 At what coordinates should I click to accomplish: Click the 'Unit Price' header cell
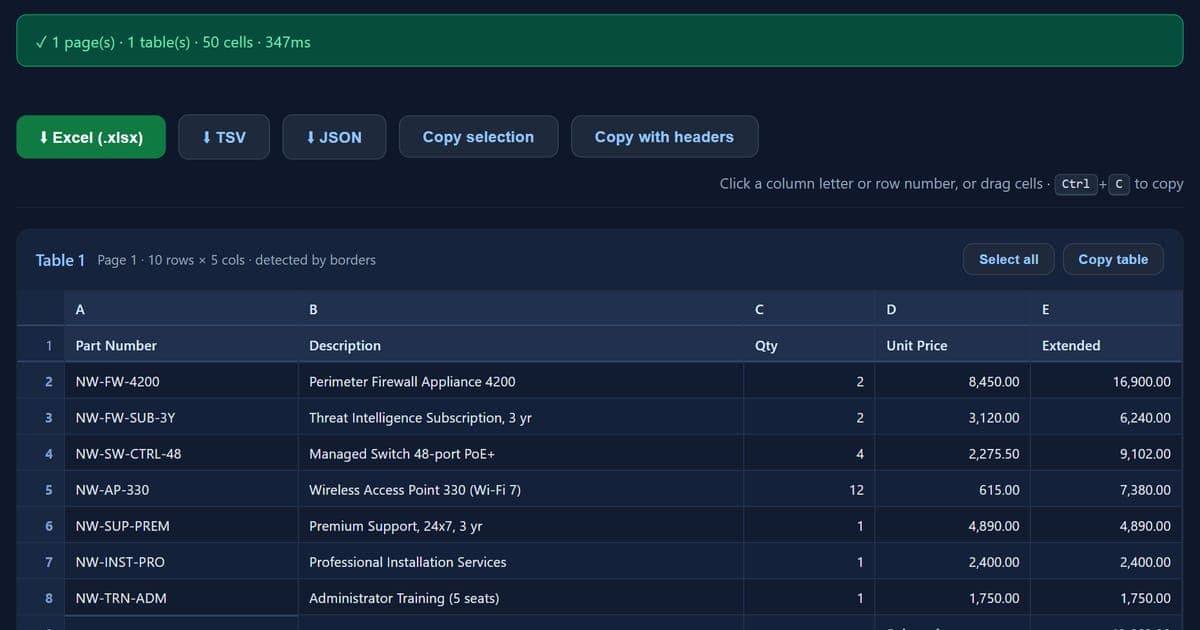[954, 345]
